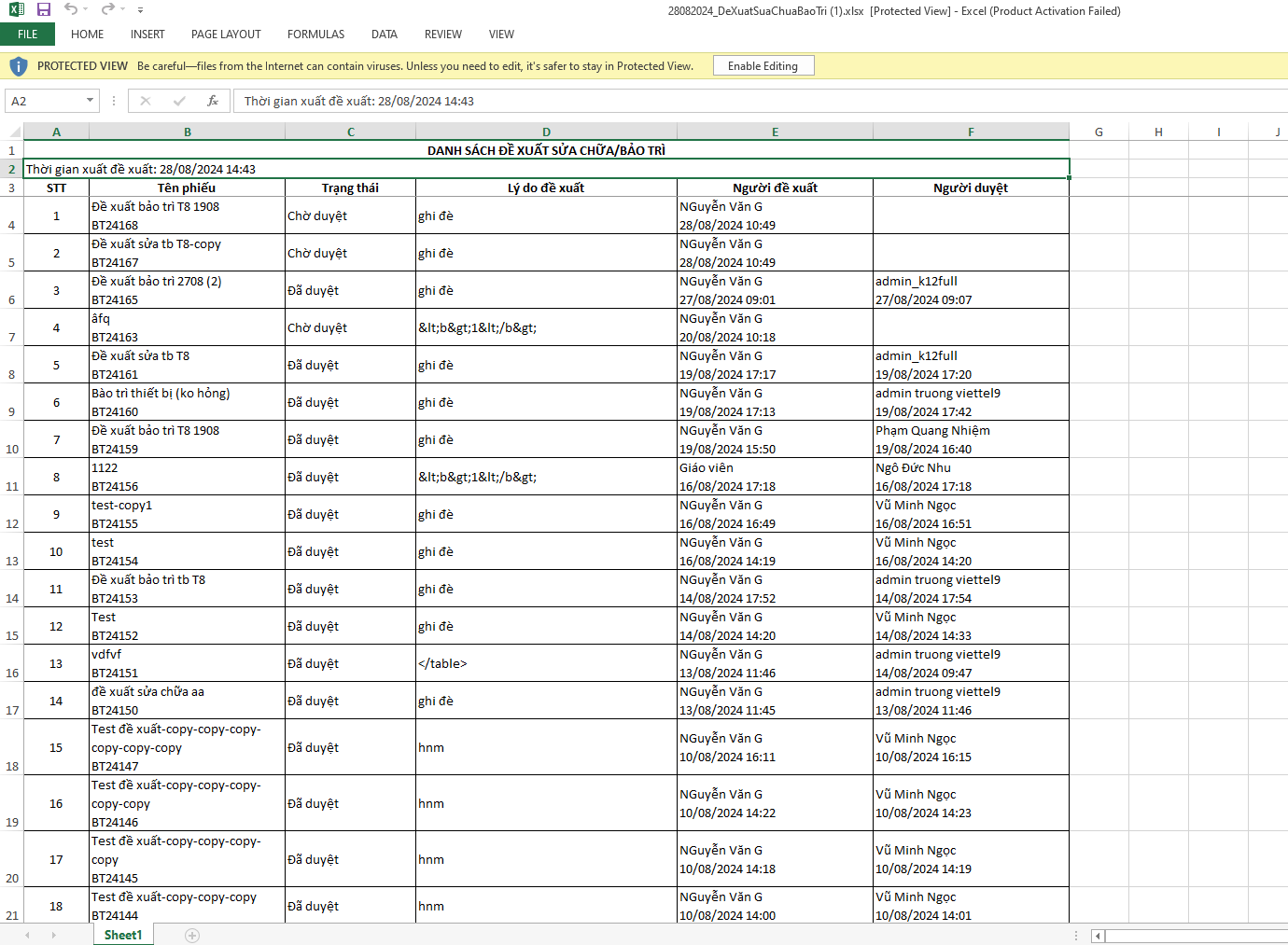
Task: Expand the Name Box dropdown arrow
Action: pos(90,101)
